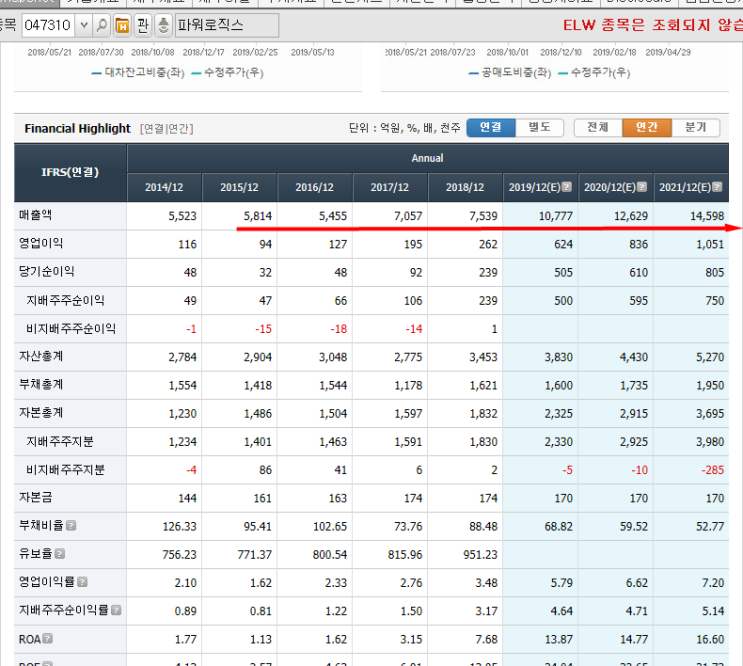
Task: Click the 2018/12 column header
Action: point(465,188)
